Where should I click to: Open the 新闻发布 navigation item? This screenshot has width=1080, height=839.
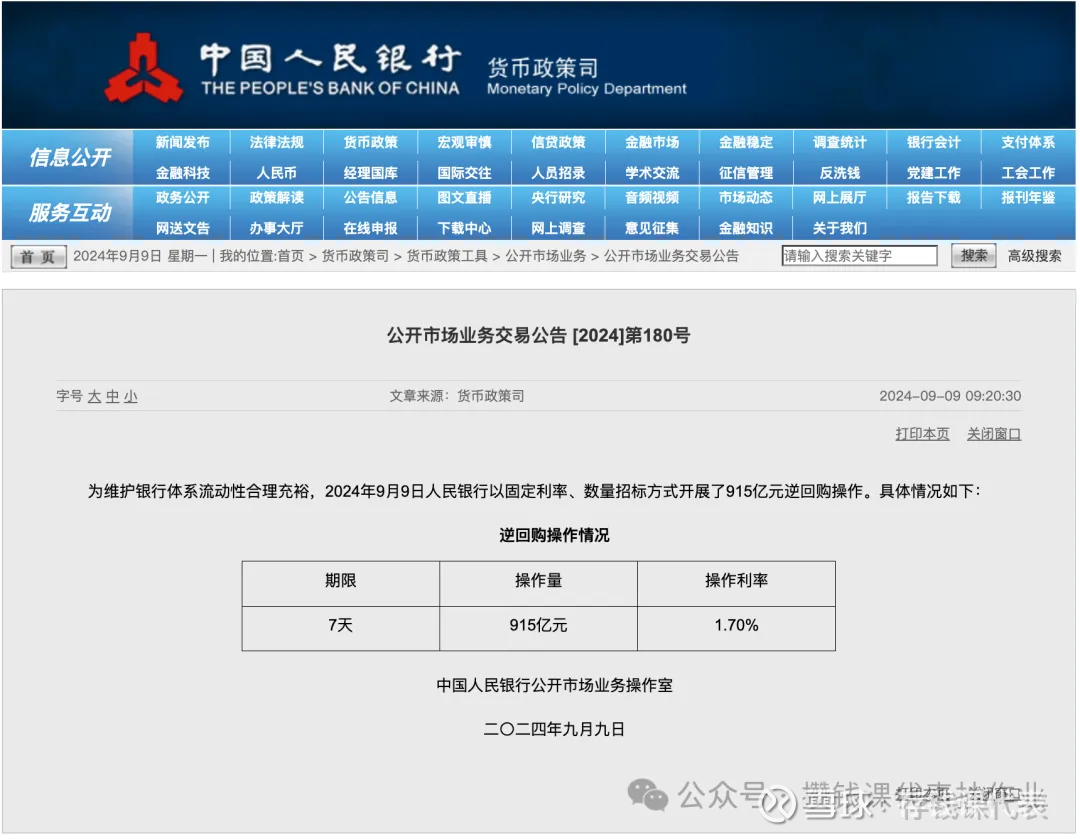(185, 142)
